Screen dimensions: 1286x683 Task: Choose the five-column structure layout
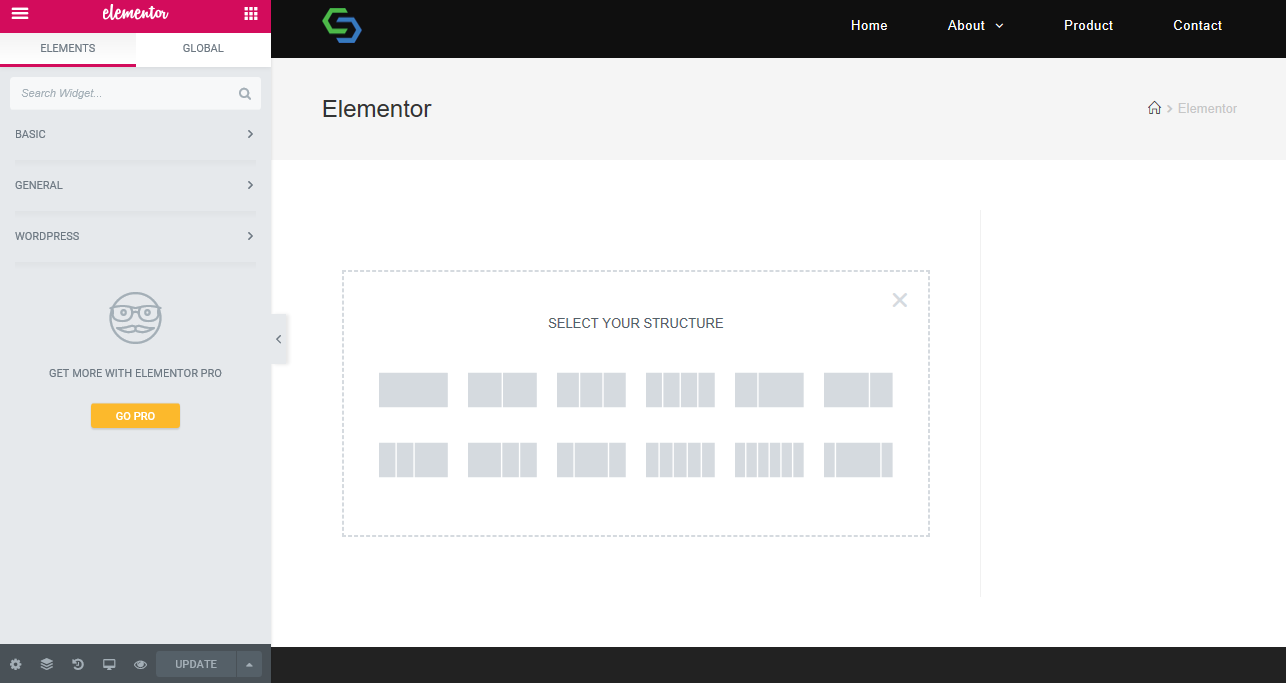(x=680, y=460)
